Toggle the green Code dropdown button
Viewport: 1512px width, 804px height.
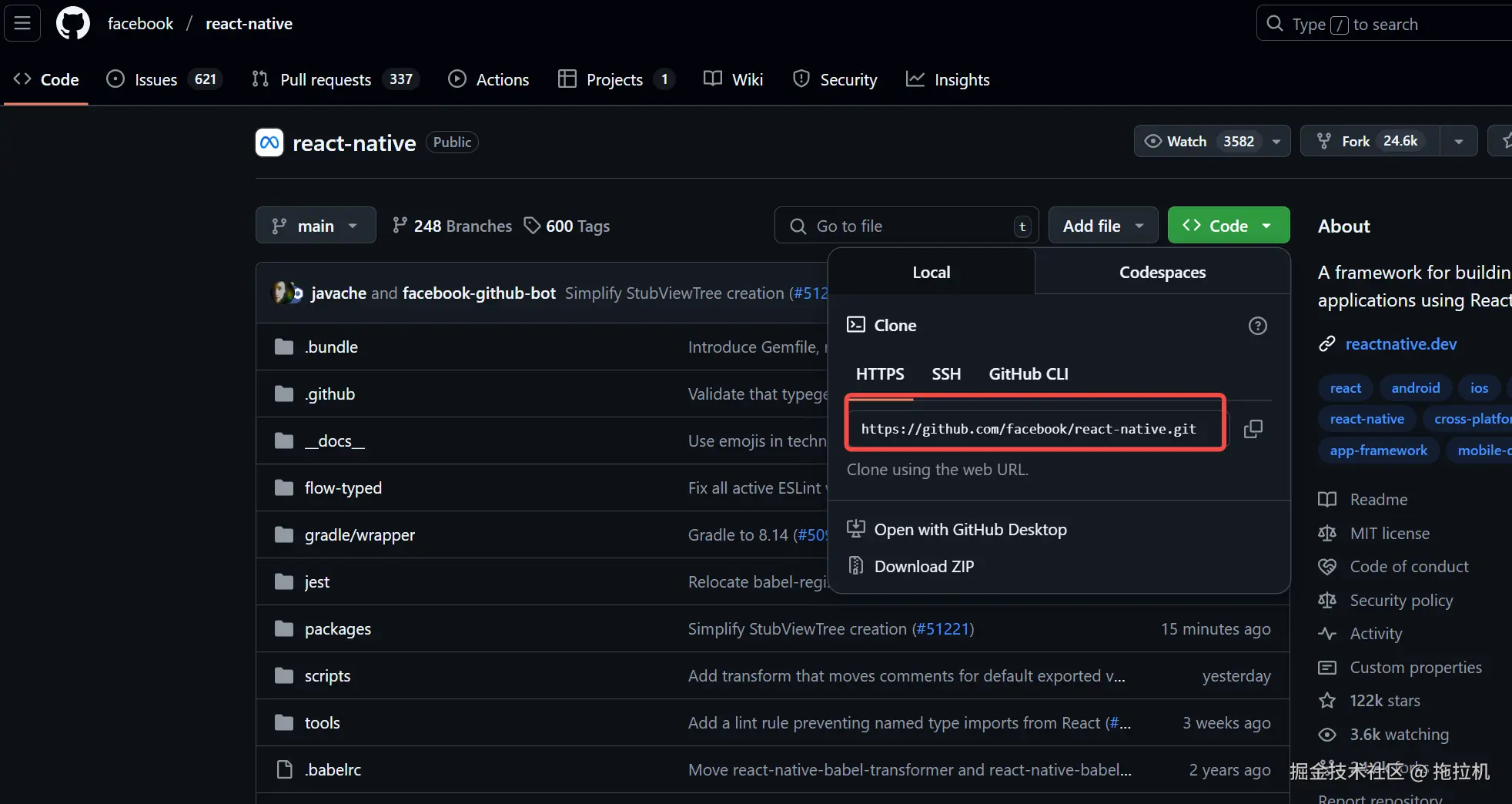(1229, 226)
